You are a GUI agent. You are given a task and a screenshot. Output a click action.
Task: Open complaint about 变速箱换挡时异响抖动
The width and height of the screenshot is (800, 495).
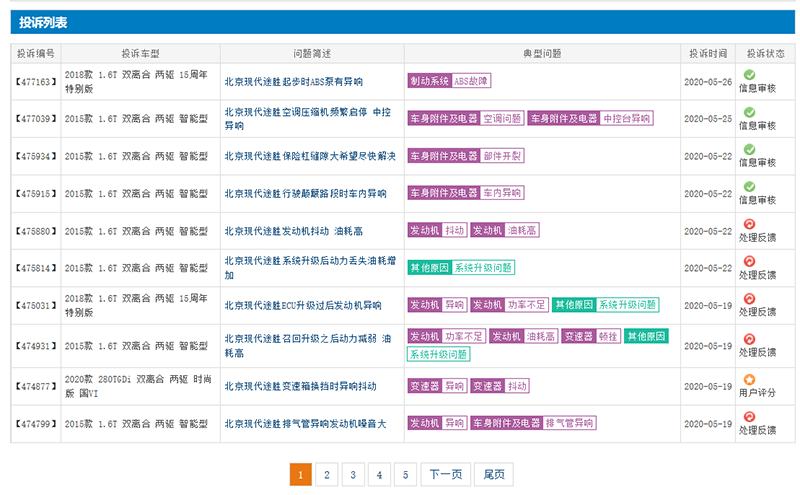pos(300,386)
